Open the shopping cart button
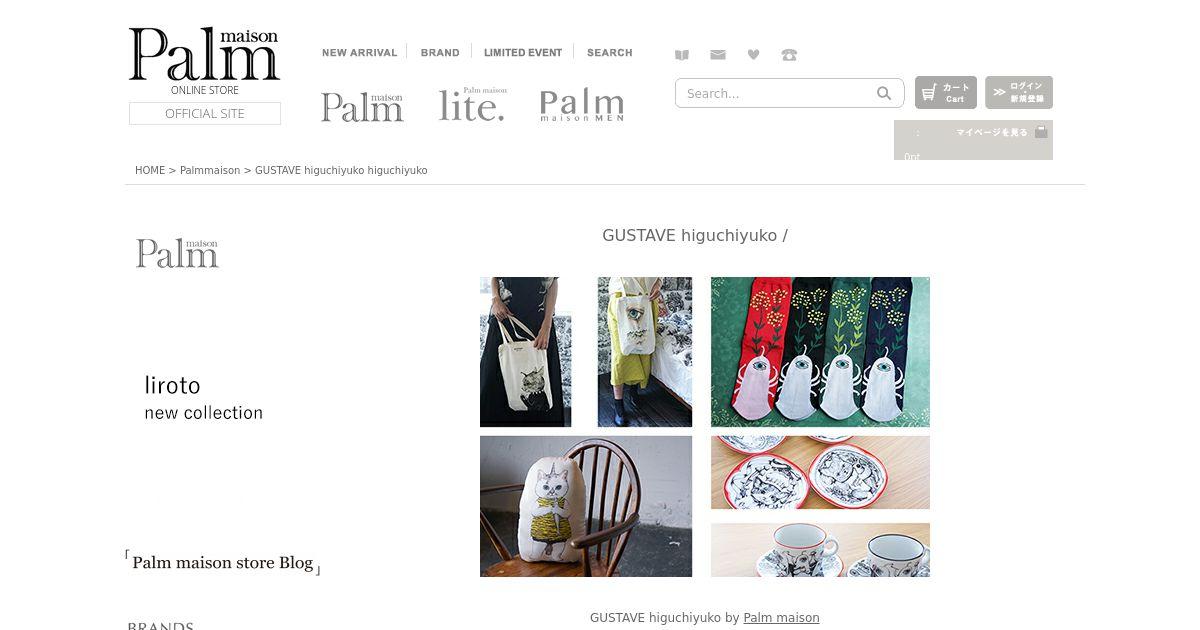Screen dimensions: 1200x630 (x=946, y=93)
